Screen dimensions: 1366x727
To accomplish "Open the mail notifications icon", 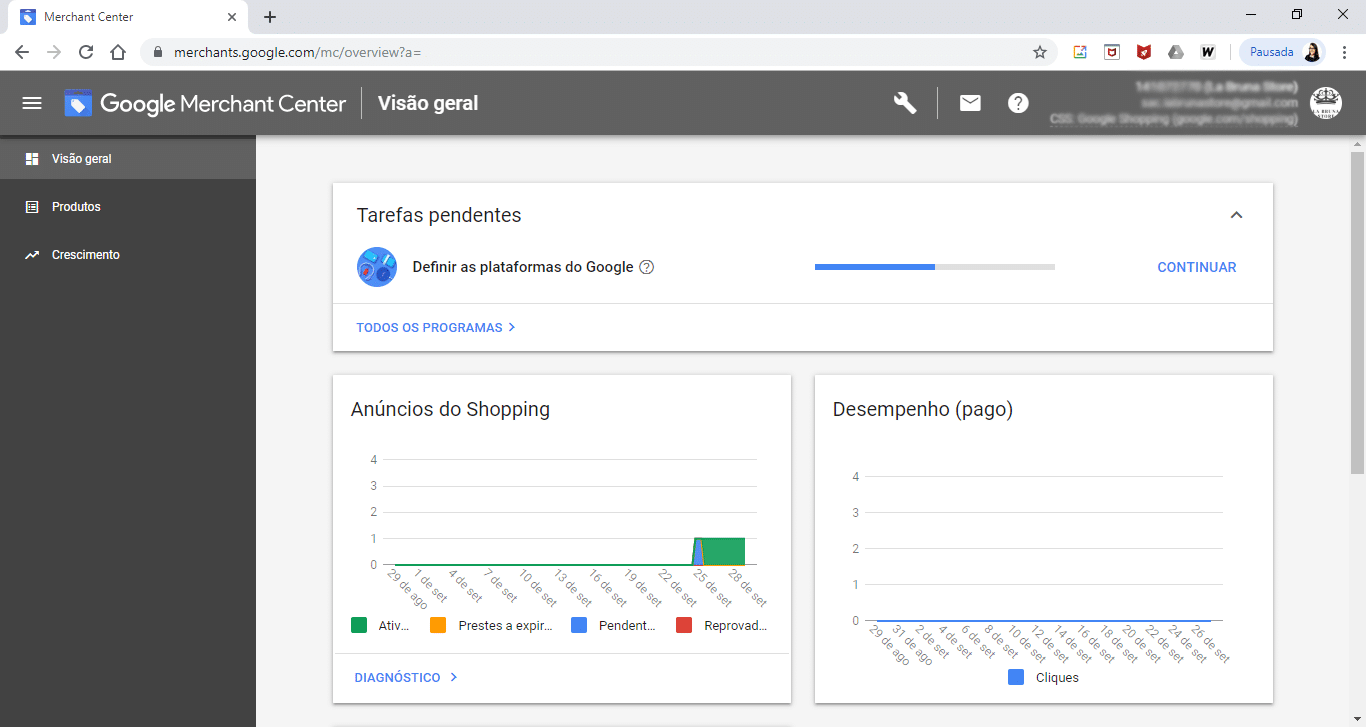I will coord(970,103).
